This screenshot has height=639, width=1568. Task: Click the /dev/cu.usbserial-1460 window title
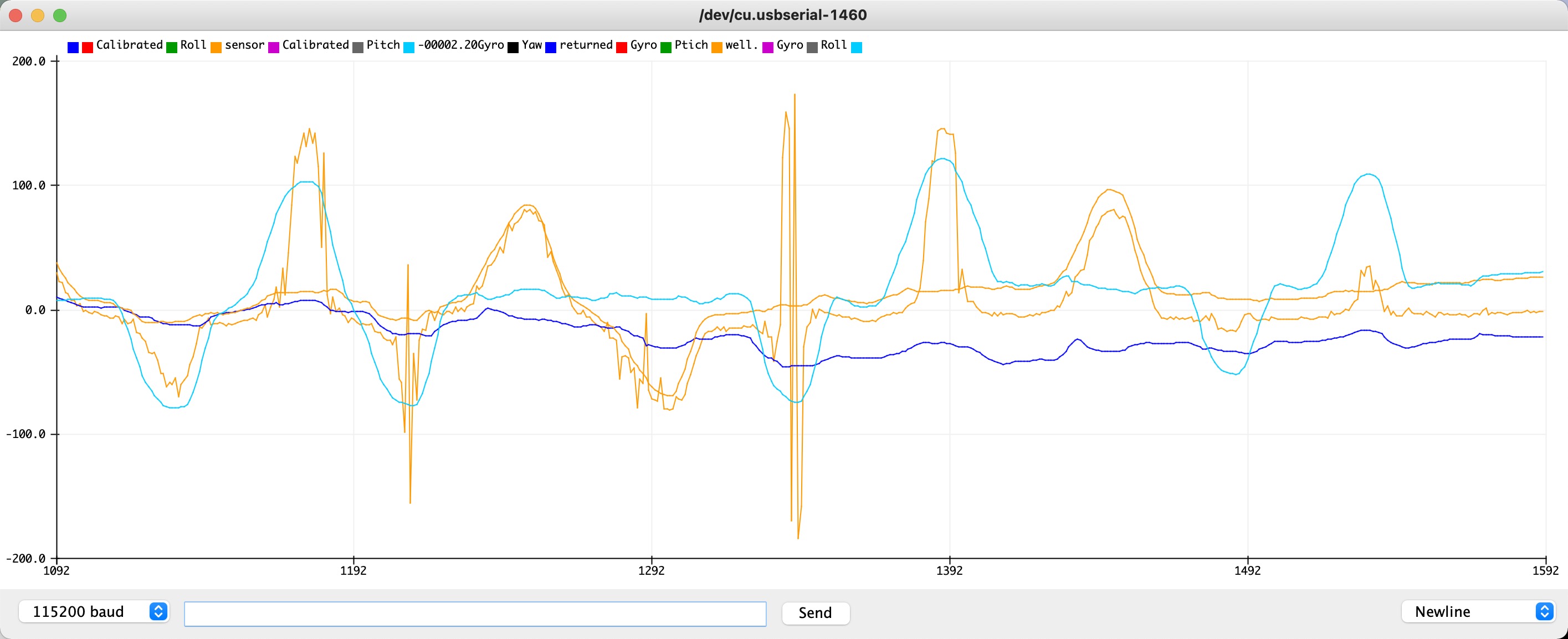[x=783, y=15]
